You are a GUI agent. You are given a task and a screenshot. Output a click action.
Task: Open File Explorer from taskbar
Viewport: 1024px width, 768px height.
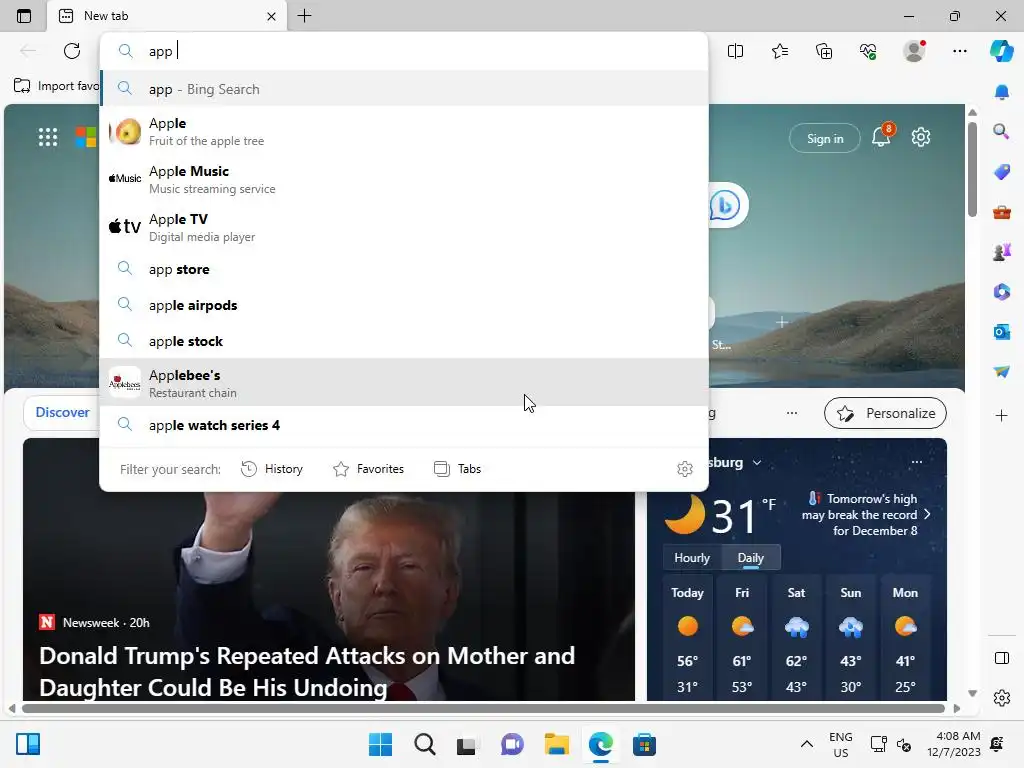click(556, 744)
